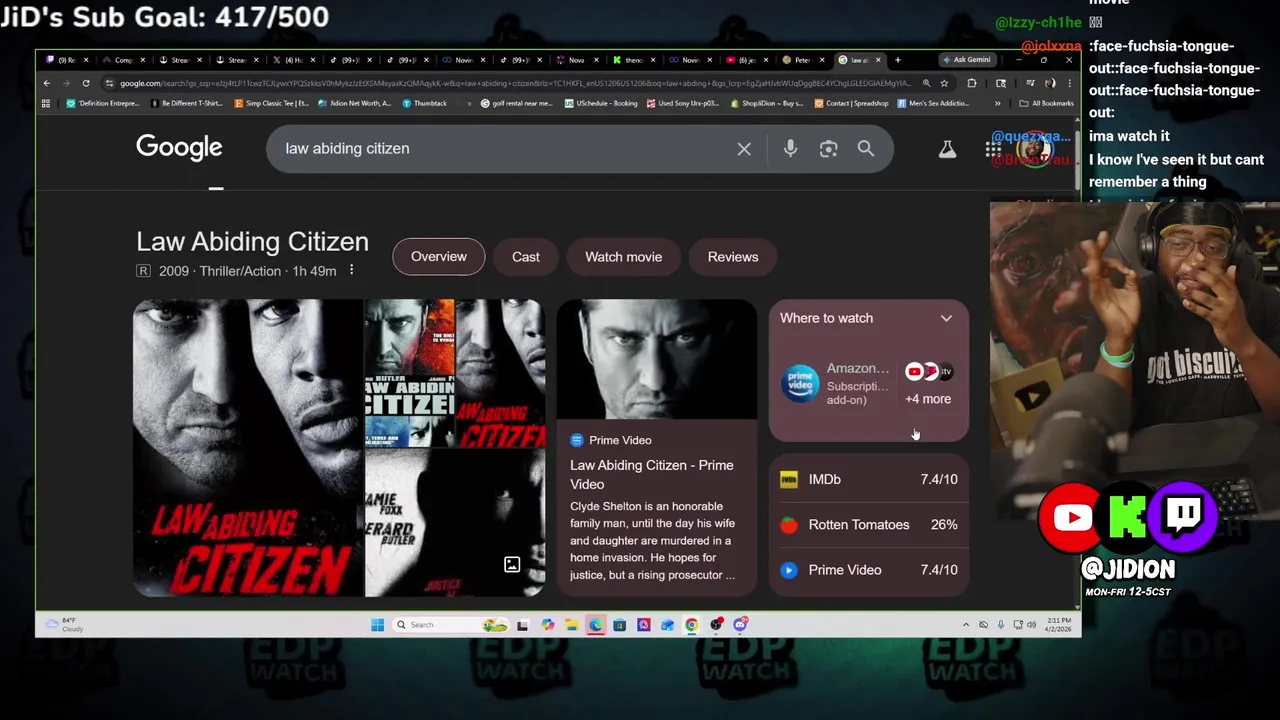Open the Contact | Spreadshop bookmark
This screenshot has height=720, width=1280.
(851, 103)
